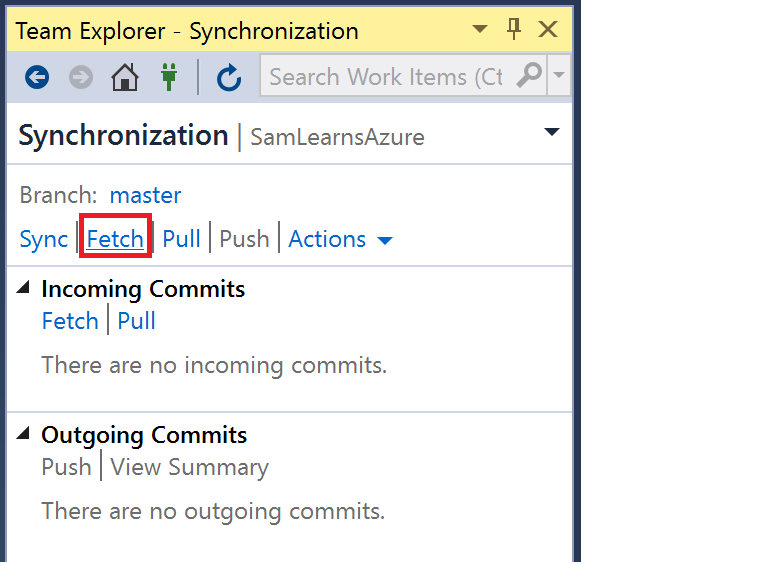Open the window position dropdown arrow
The image size is (769, 564).
[480, 30]
